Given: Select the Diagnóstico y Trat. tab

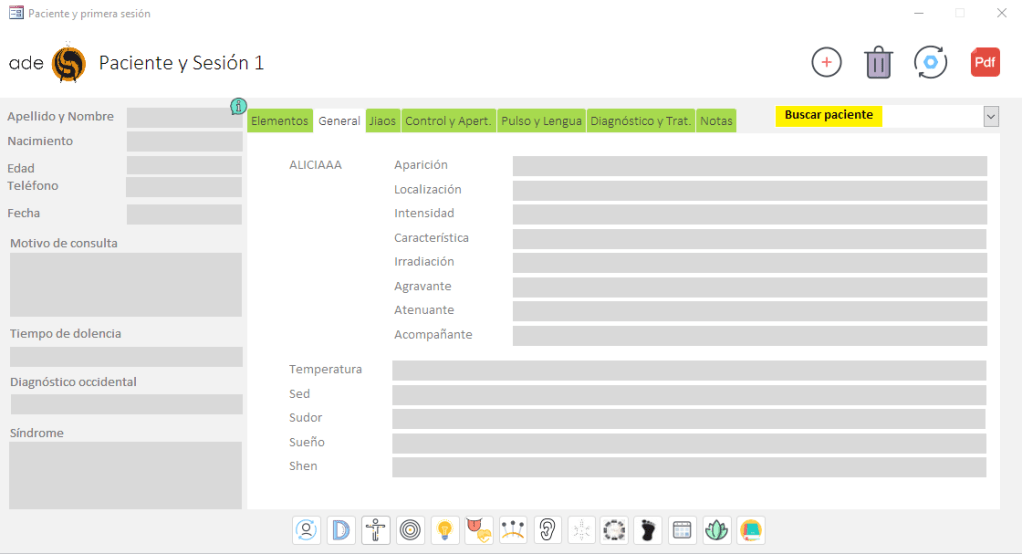Looking at the screenshot, I should [640, 121].
